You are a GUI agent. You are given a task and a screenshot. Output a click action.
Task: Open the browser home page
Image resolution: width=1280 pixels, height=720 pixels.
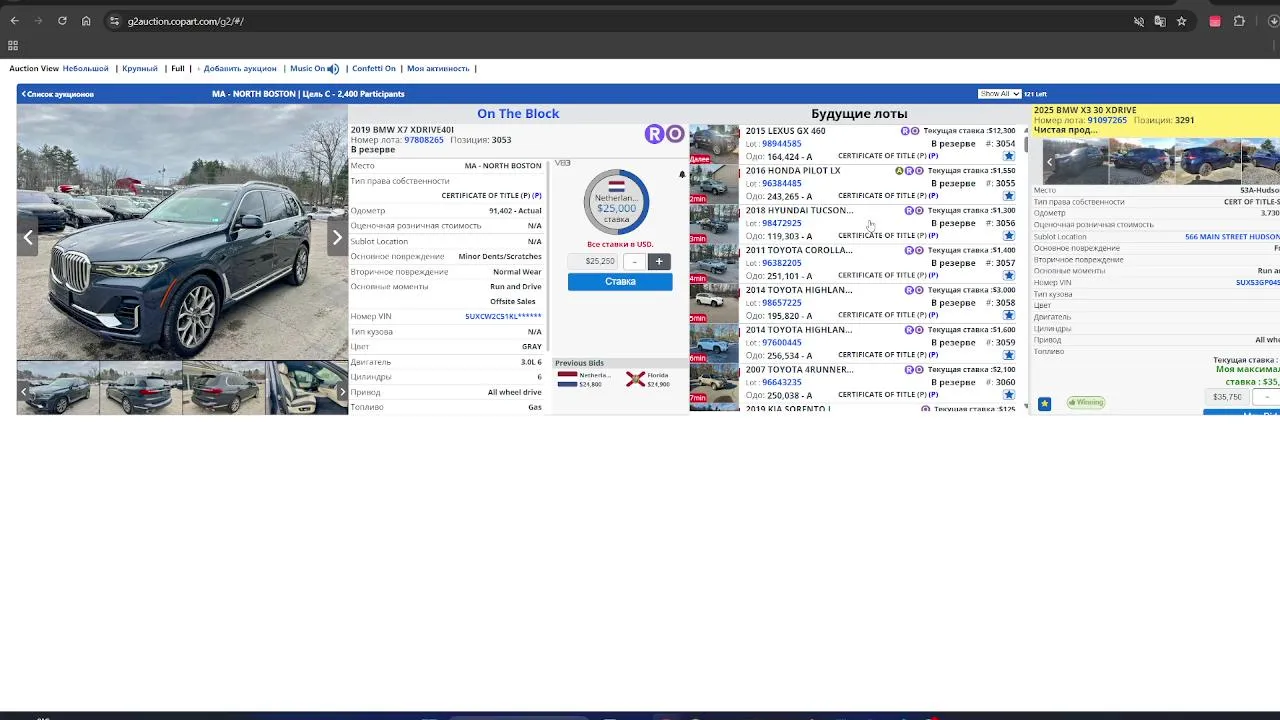(86, 21)
